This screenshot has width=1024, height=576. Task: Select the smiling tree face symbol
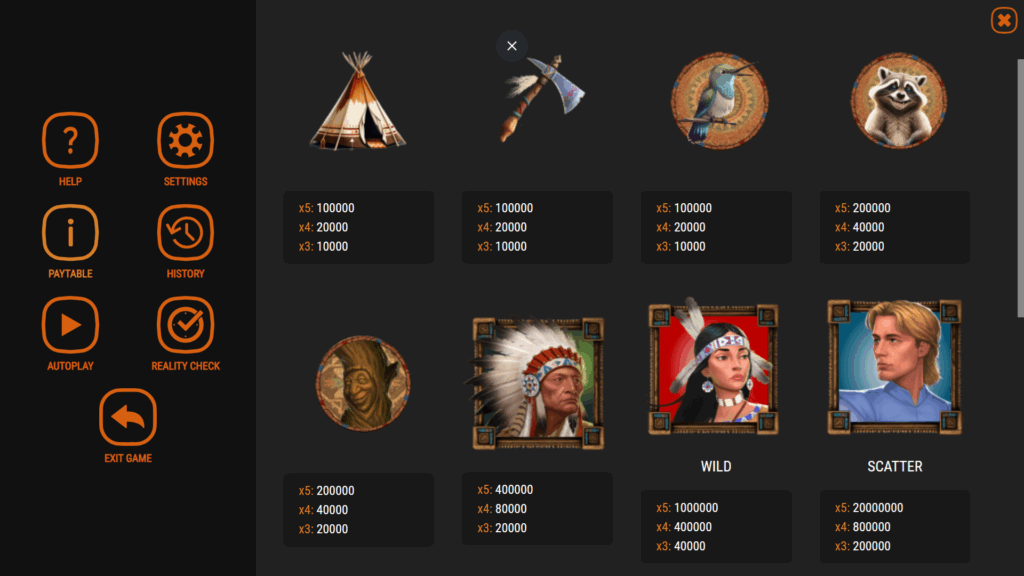363,383
